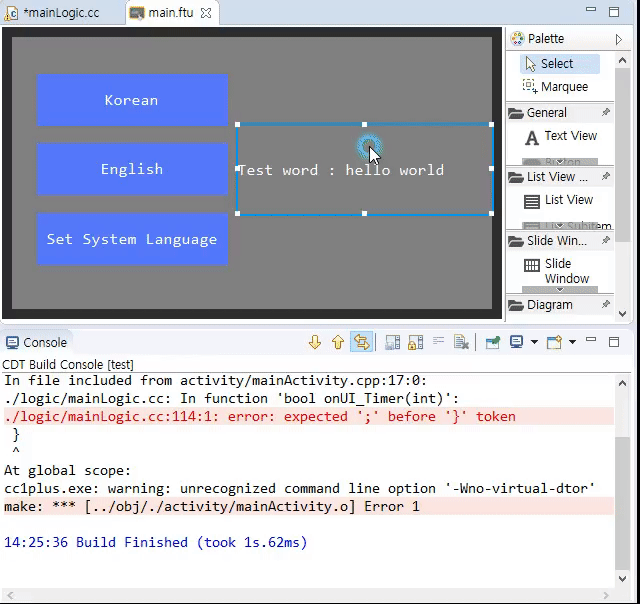Click the console scrollbar up arrow
The image size is (640, 604).
(622, 383)
